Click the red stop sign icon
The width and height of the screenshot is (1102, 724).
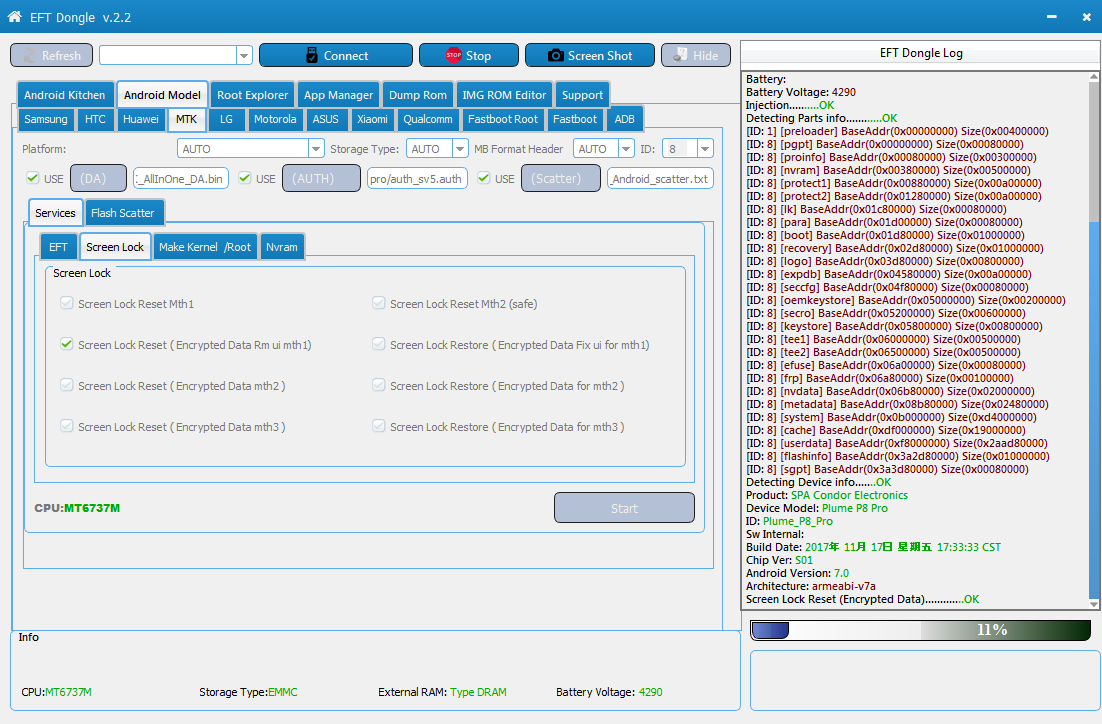453,55
